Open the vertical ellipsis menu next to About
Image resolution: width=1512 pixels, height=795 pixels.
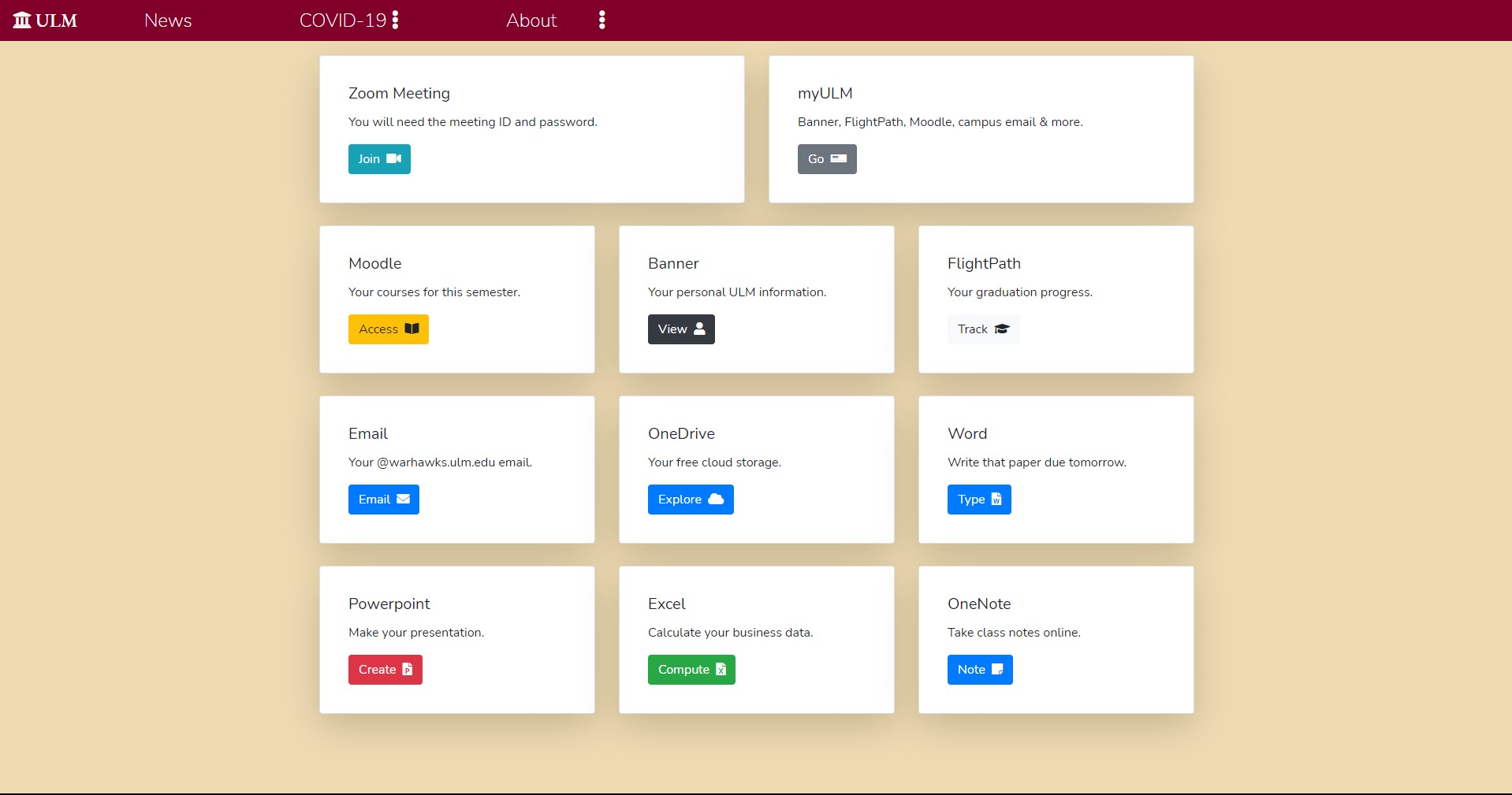[x=601, y=20]
